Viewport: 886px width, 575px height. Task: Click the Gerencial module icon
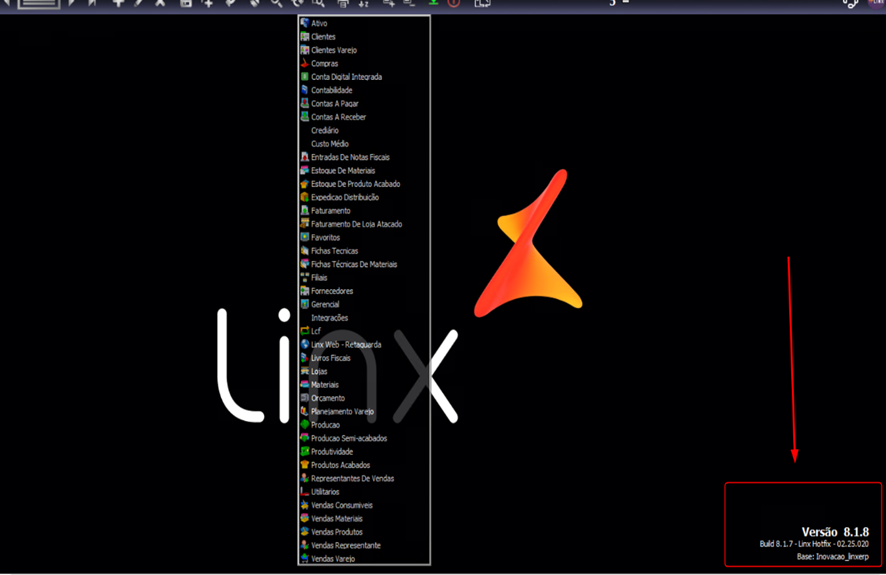click(x=305, y=304)
